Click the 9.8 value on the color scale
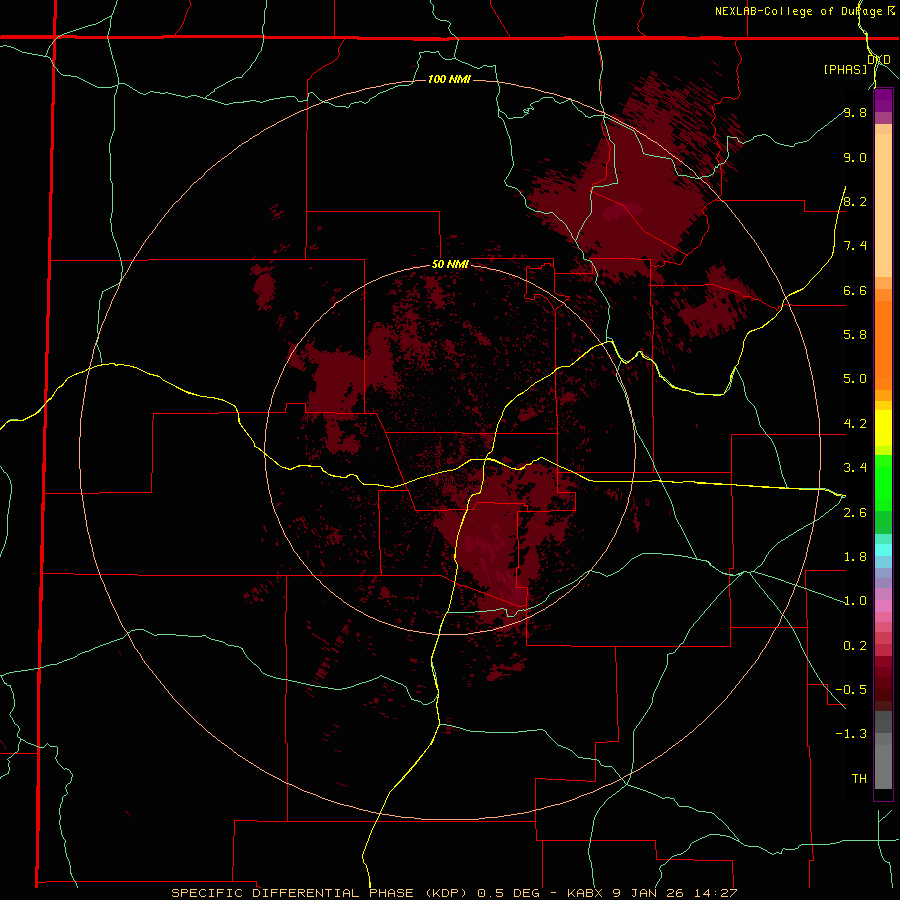900x900 pixels. click(x=855, y=112)
